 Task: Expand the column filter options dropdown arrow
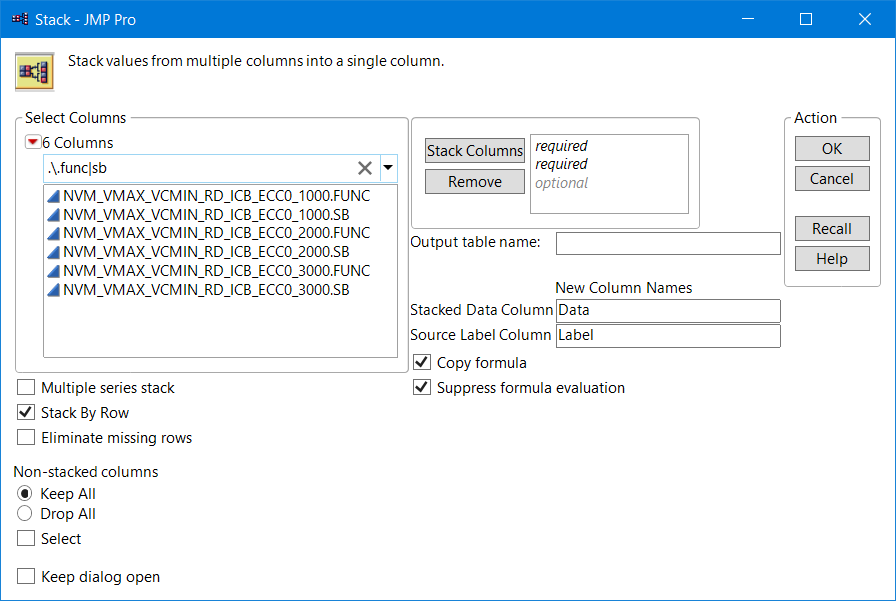pos(388,168)
